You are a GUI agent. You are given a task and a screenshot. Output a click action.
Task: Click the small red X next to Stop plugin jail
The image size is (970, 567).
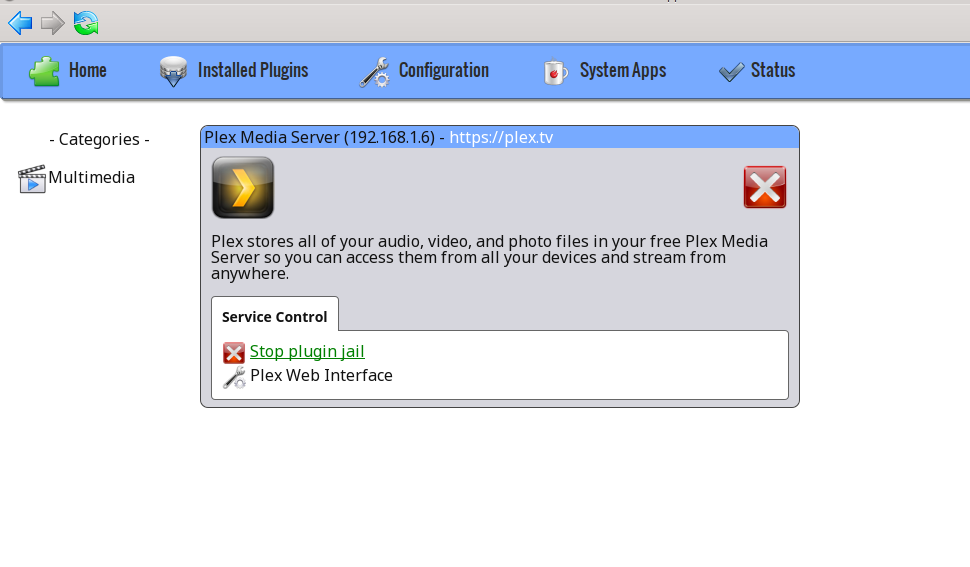click(234, 353)
